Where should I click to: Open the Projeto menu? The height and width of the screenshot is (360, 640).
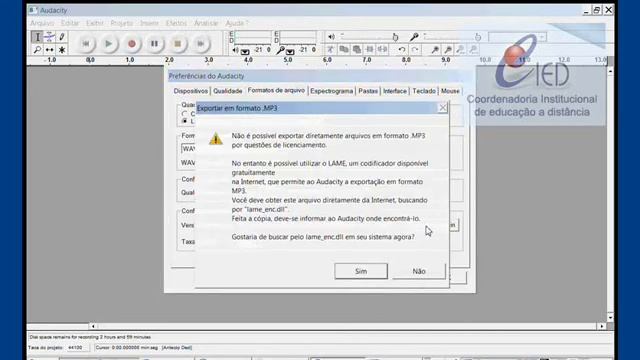tap(122, 23)
